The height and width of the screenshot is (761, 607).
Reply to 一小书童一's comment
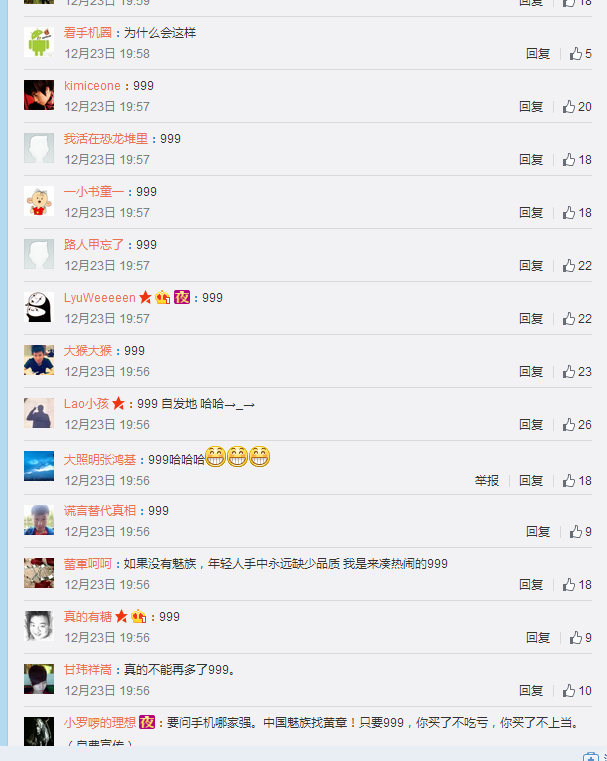[531, 213]
